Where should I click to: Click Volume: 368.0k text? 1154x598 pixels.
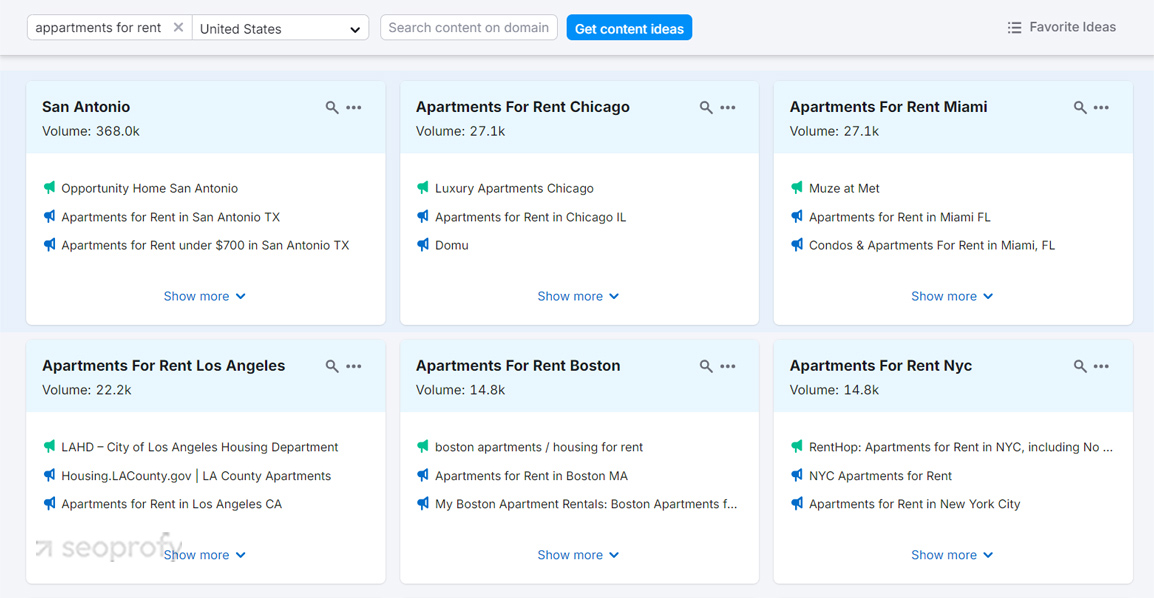pyautogui.click(x=91, y=131)
